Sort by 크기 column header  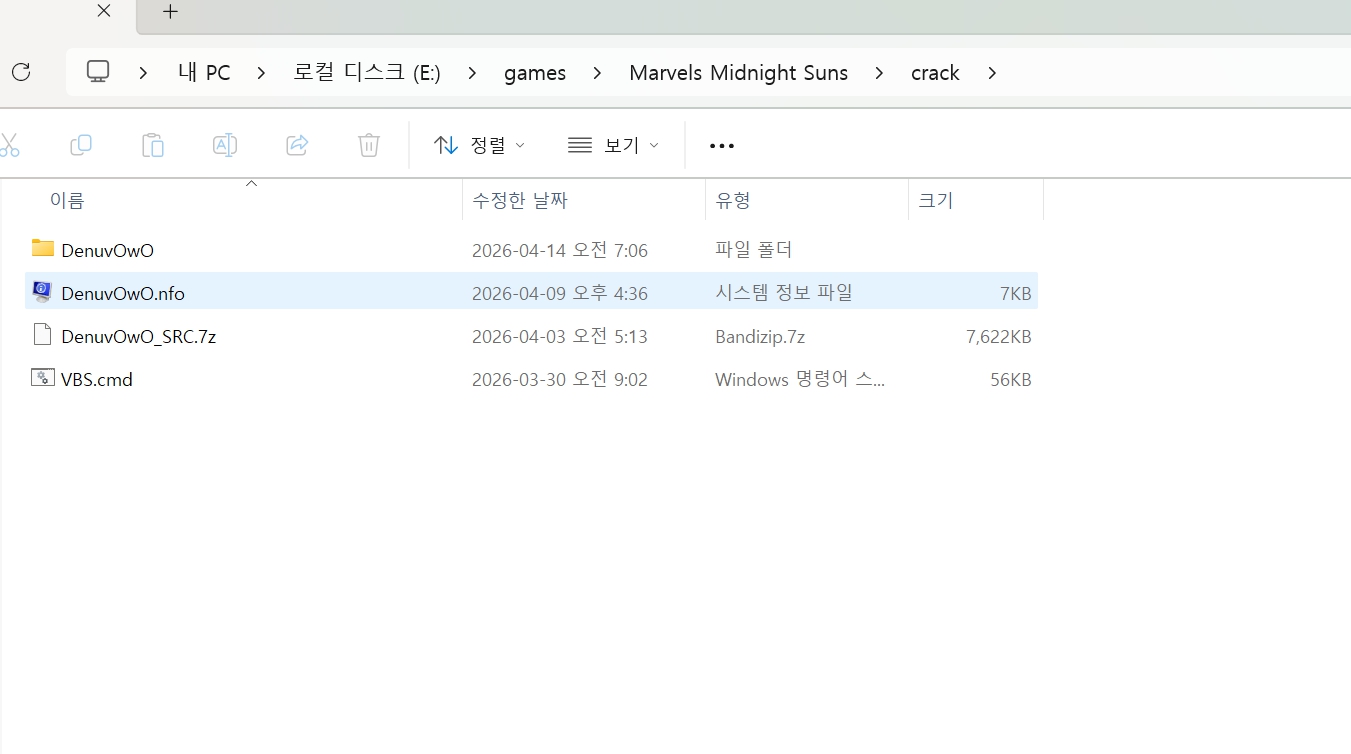click(936, 200)
